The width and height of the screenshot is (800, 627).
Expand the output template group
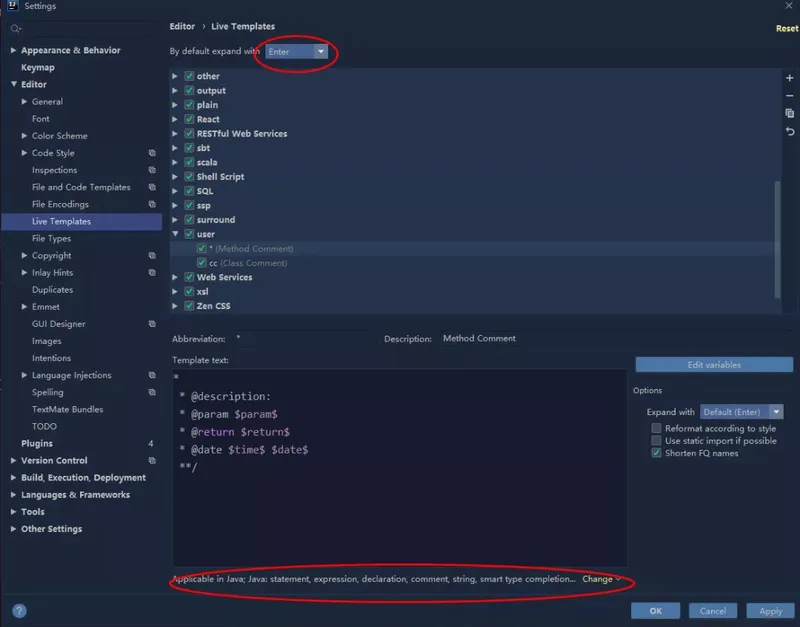pos(175,90)
